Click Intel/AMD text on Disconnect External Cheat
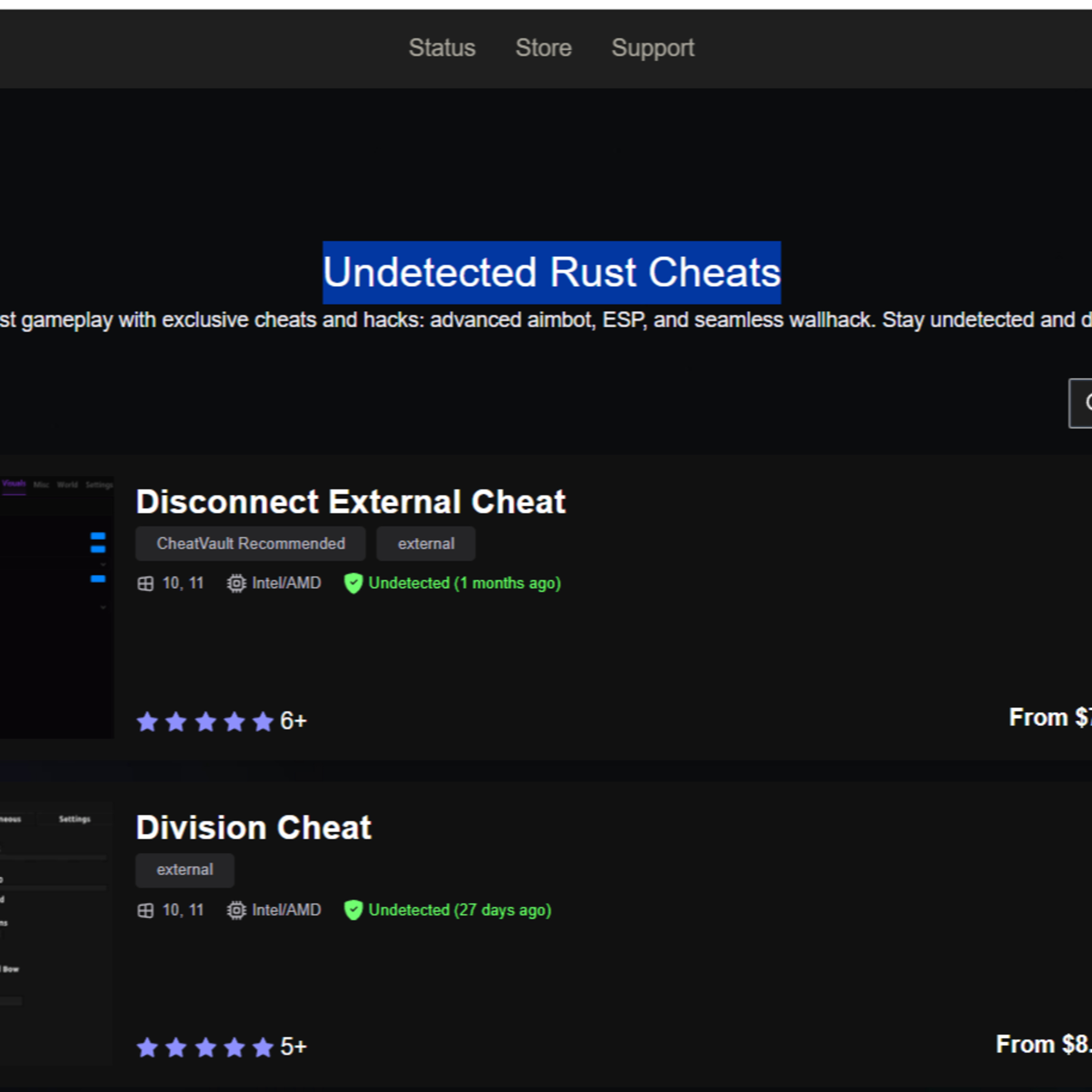This screenshot has width=1092, height=1092. [x=286, y=583]
